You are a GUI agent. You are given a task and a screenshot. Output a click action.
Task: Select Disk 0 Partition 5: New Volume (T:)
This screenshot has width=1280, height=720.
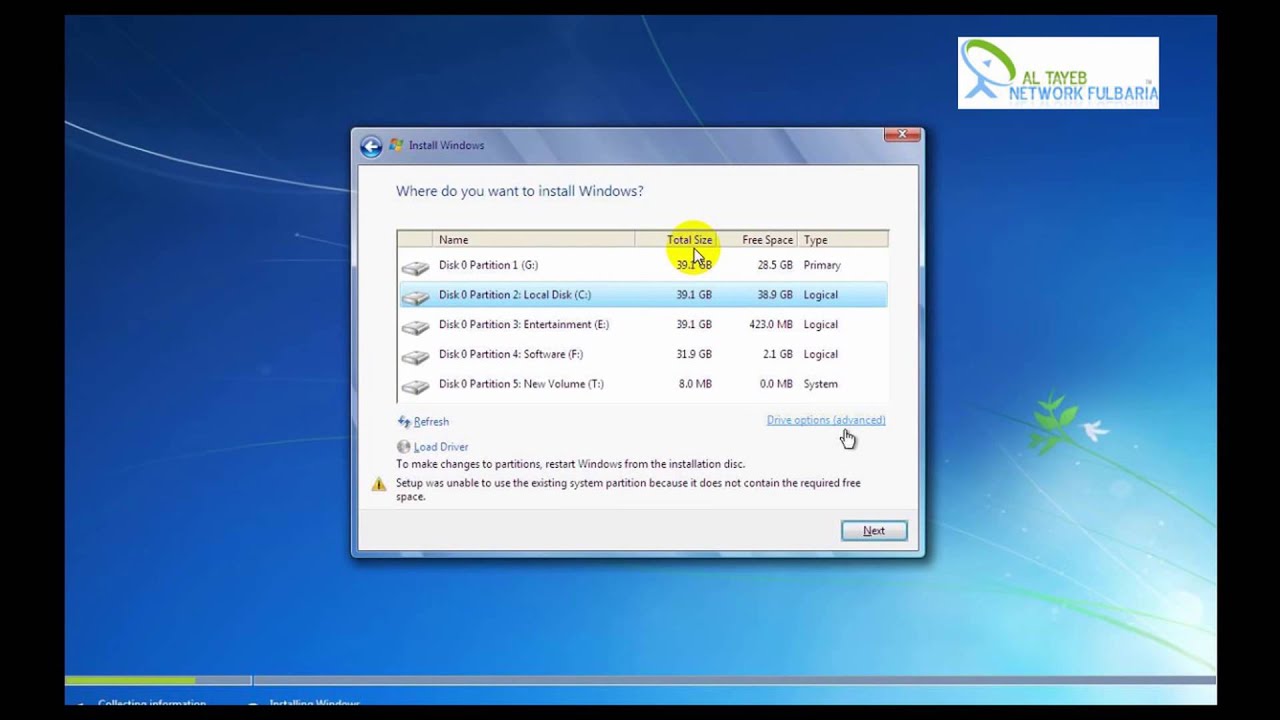coord(642,384)
